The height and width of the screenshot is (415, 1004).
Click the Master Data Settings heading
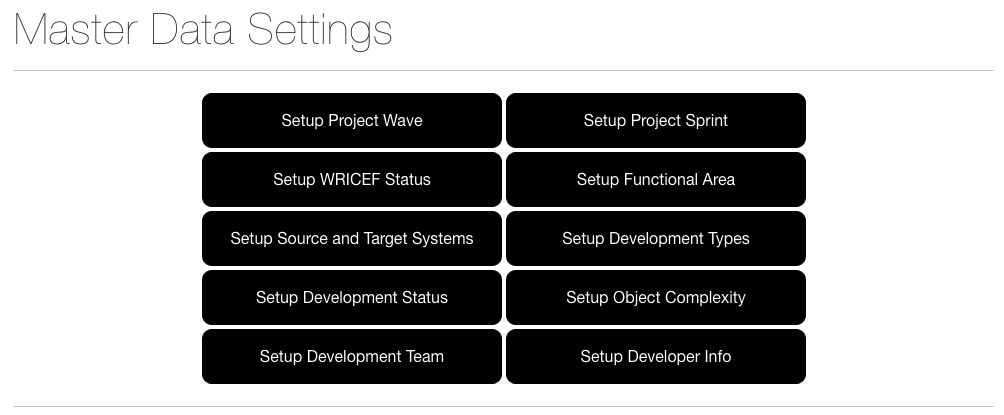click(203, 30)
